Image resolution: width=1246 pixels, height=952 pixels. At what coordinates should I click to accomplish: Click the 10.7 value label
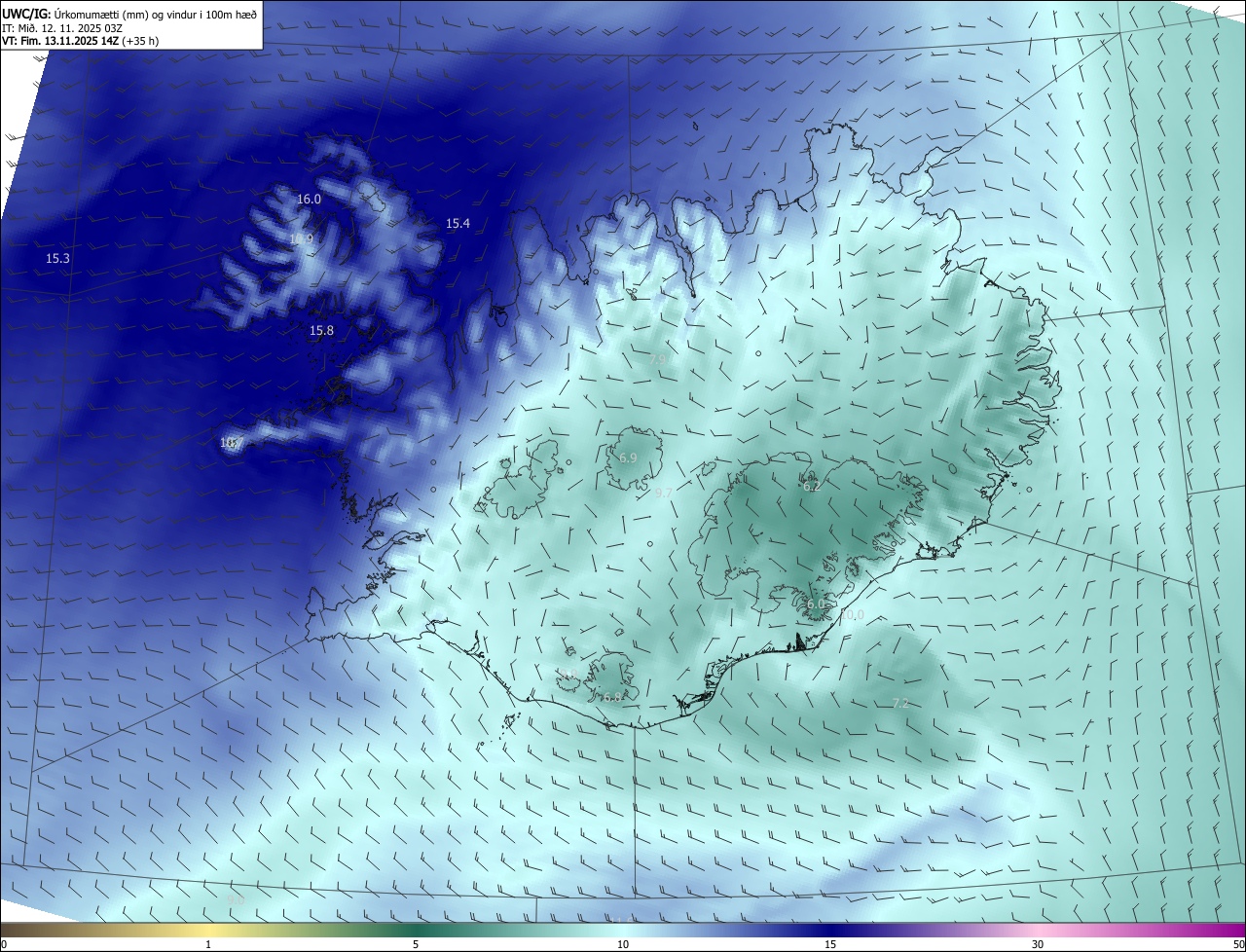tap(231, 443)
